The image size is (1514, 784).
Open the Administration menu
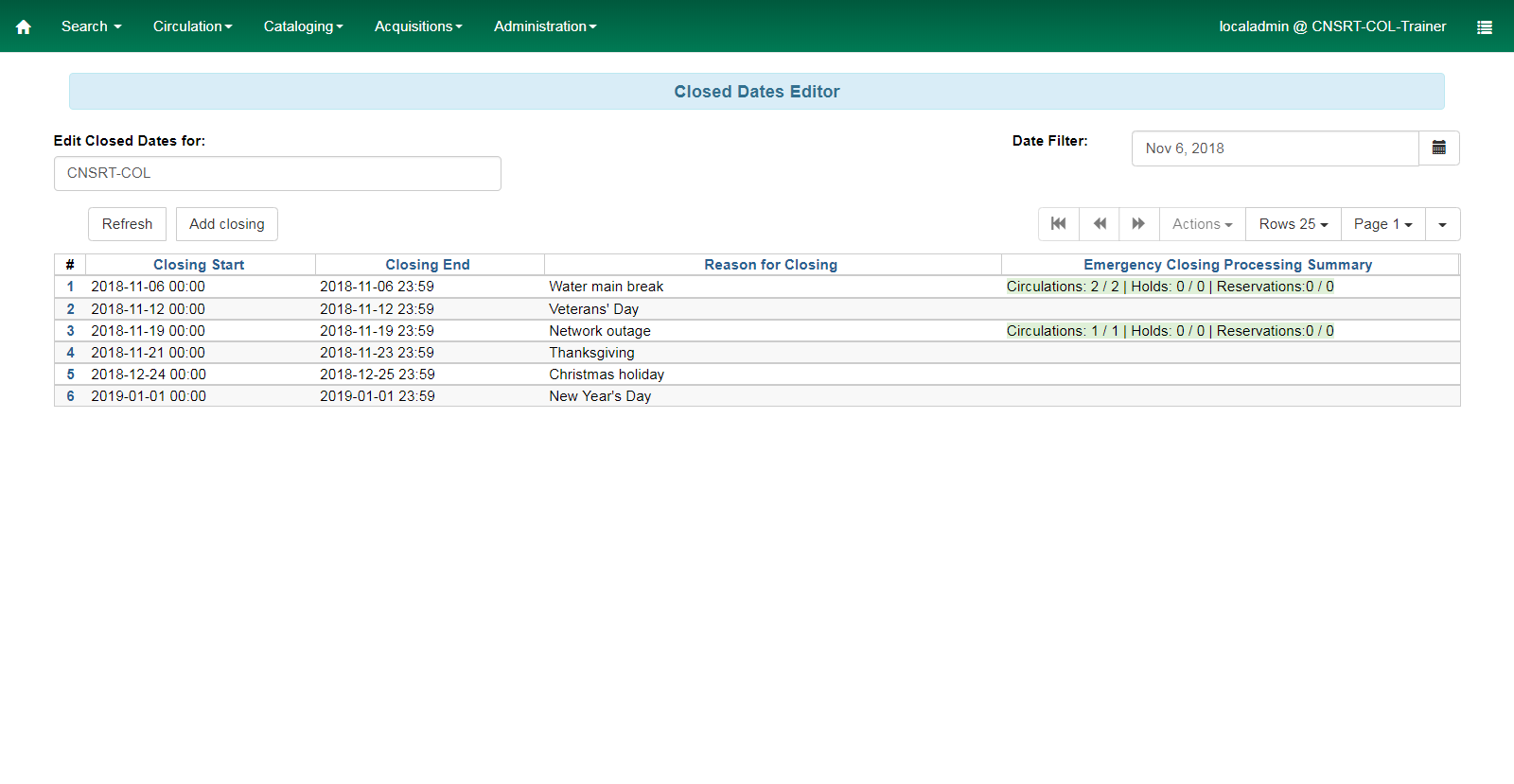click(x=545, y=26)
